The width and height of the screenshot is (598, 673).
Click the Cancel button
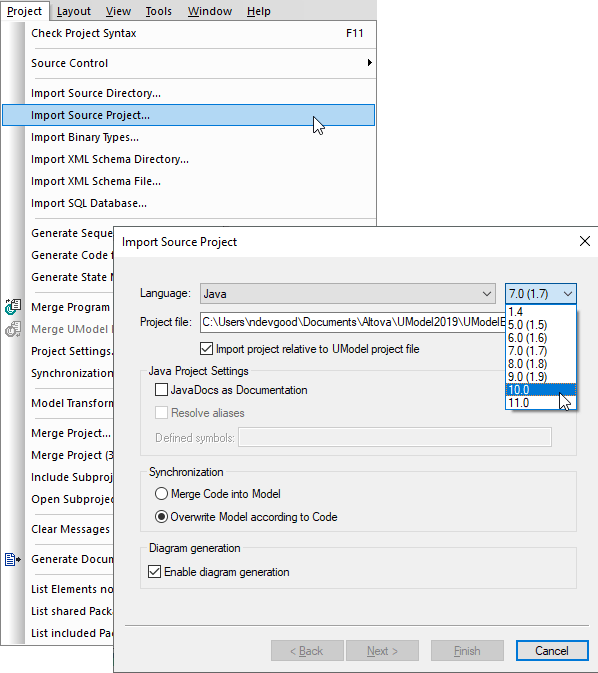click(552, 651)
